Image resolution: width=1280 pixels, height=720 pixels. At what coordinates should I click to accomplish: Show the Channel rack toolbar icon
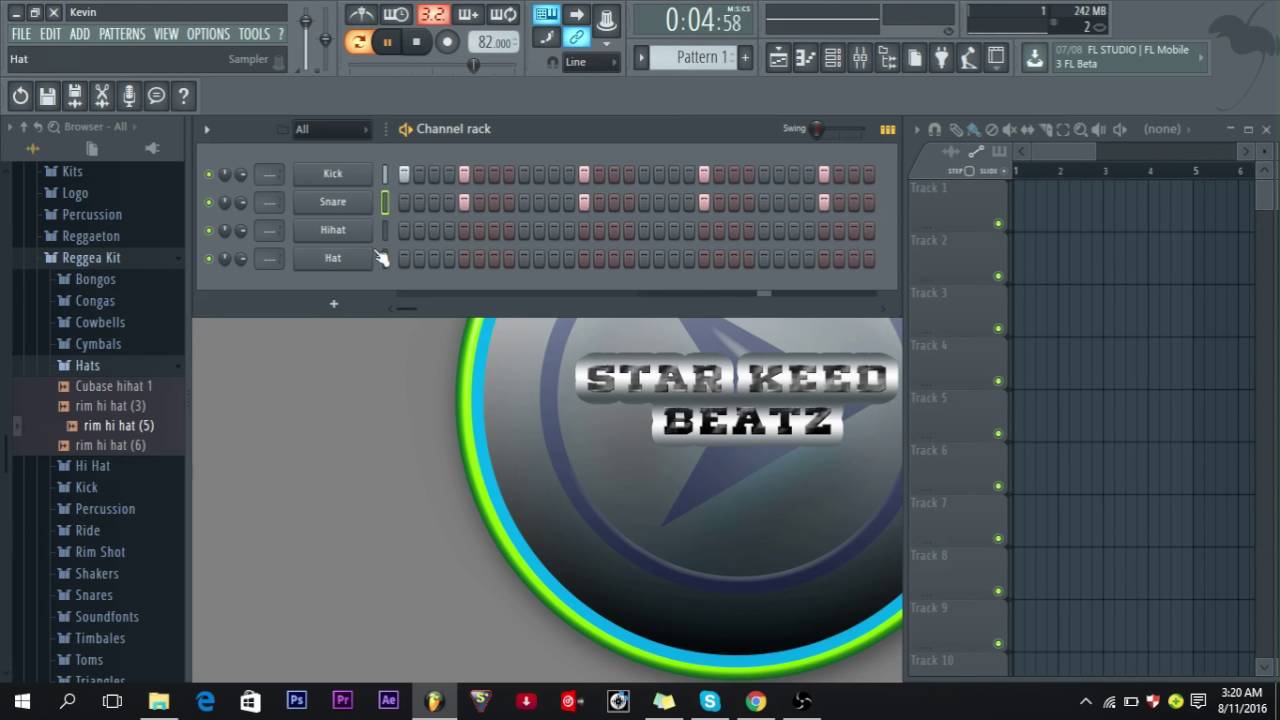pos(832,58)
